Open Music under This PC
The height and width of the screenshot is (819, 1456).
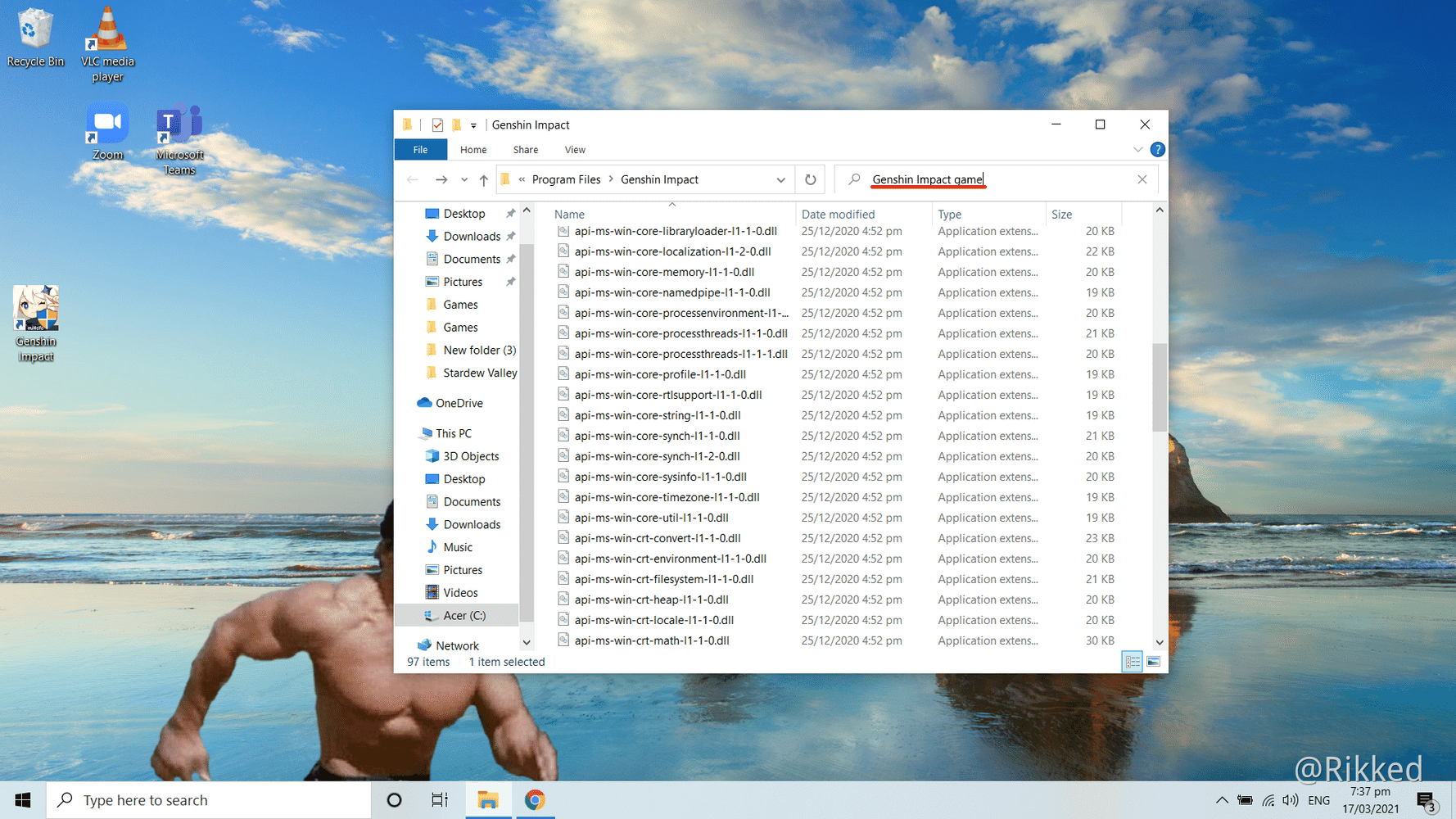click(x=458, y=548)
